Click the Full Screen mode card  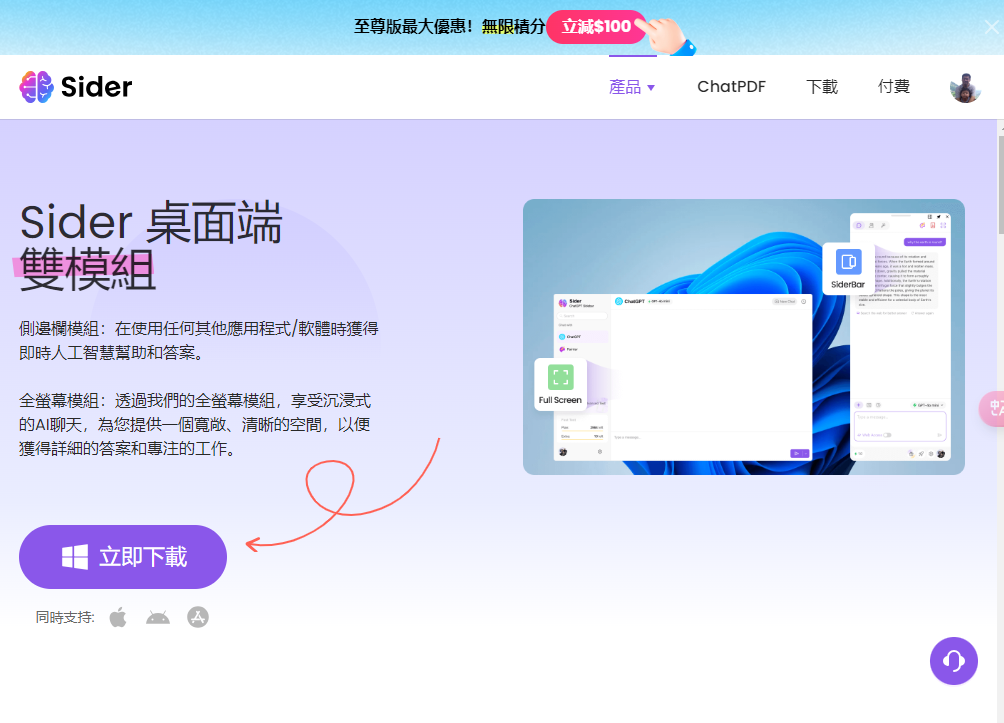pos(560,384)
